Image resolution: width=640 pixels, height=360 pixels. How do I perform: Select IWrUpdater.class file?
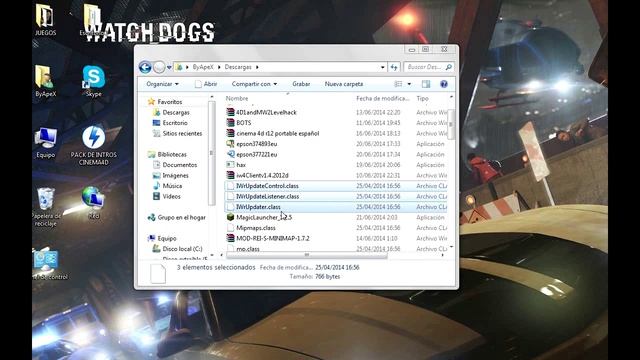click(x=336, y=207)
